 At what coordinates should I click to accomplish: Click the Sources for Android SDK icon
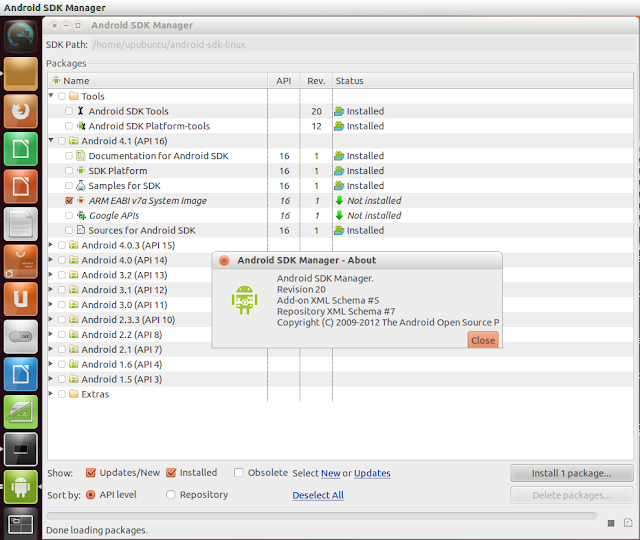click(x=81, y=230)
